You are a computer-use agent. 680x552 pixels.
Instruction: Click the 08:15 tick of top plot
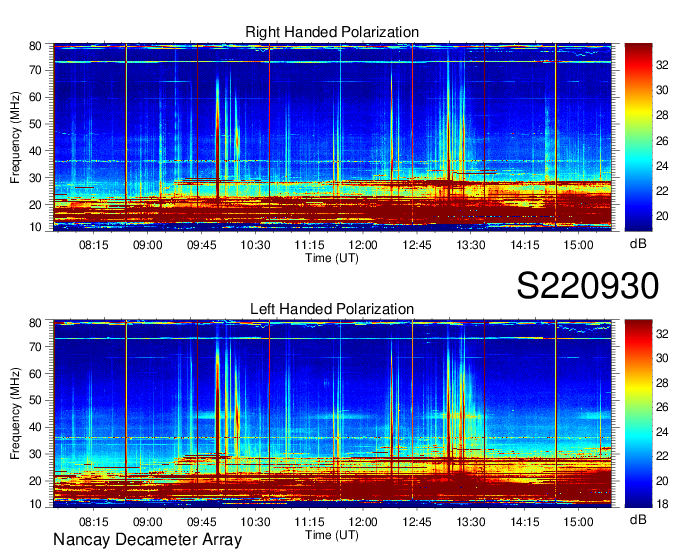point(94,245)
